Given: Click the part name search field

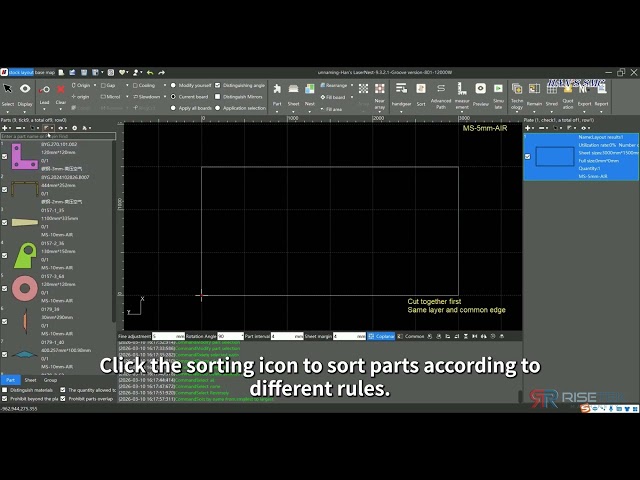Looking at the screenshot, I should click(x=58, y=136).
